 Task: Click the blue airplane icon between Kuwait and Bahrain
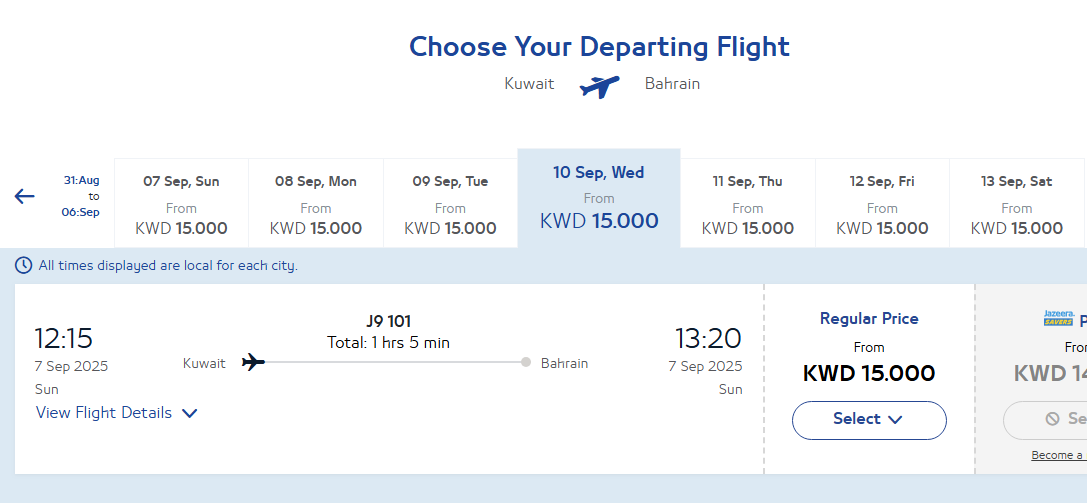coord(600,86)
